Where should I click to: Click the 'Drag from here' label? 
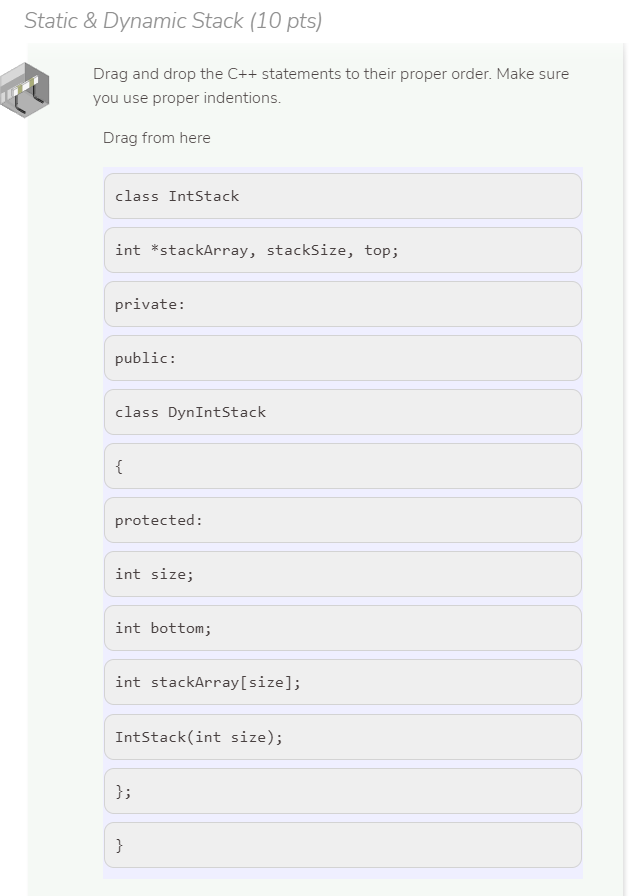(x=157, y=138)
